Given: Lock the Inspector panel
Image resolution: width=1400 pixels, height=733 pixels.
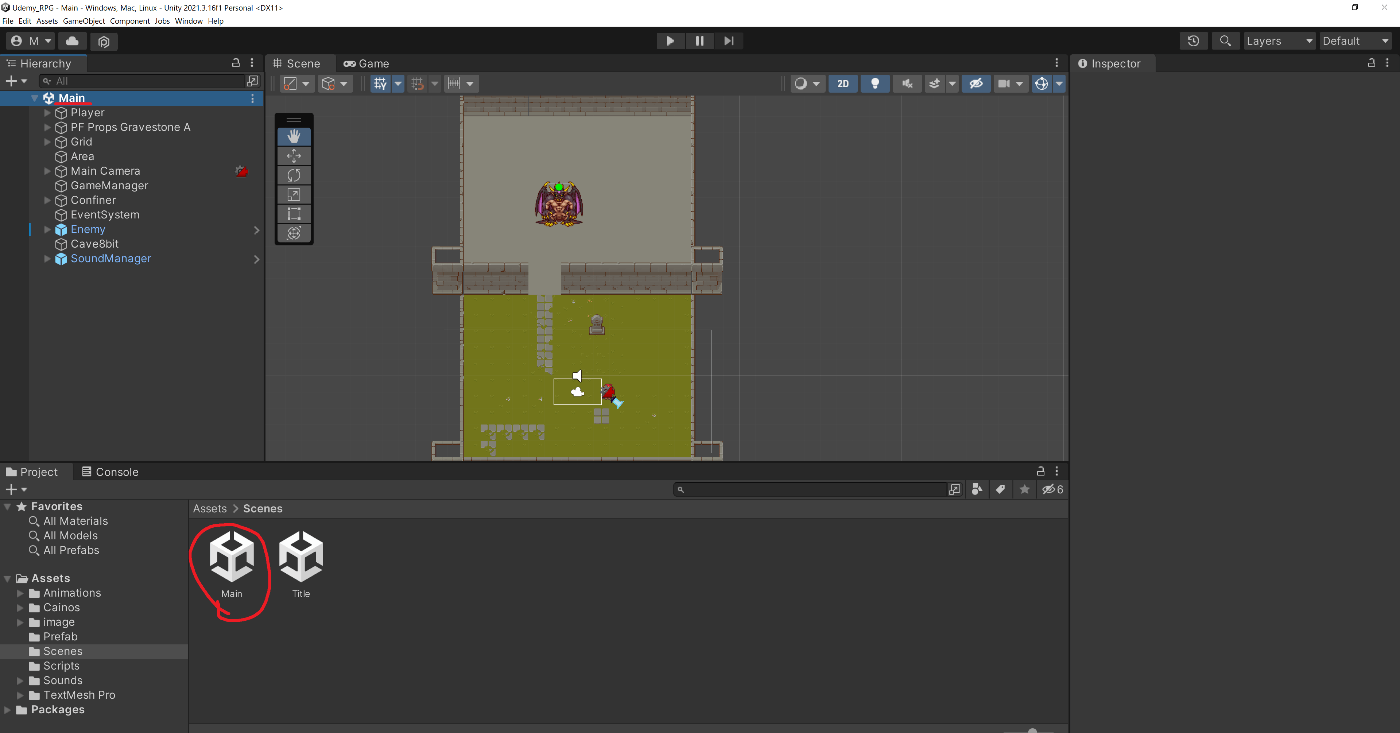Looking at the screenshot, I should (x=1372, y=63).
